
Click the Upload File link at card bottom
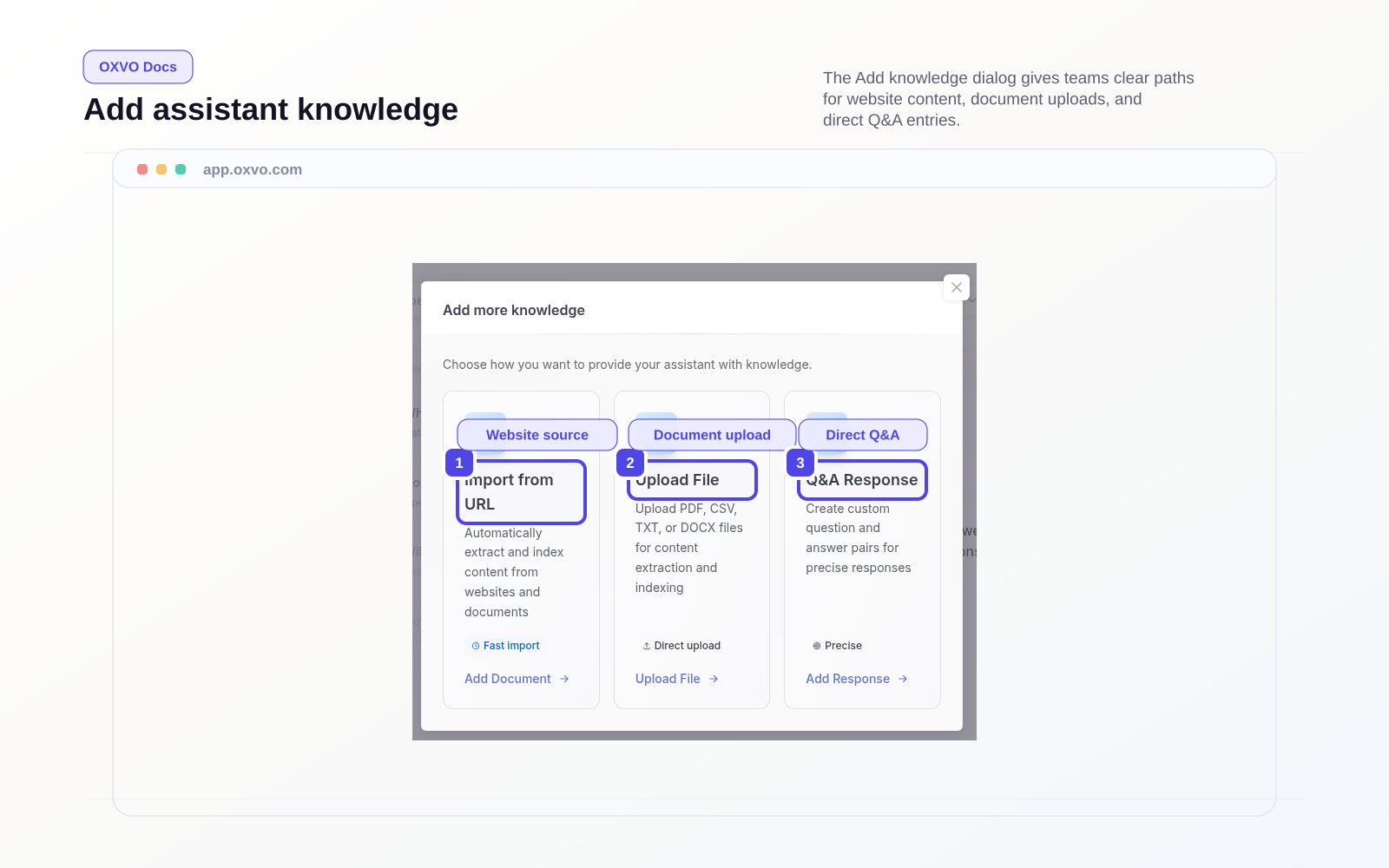(x=677, y=679)
